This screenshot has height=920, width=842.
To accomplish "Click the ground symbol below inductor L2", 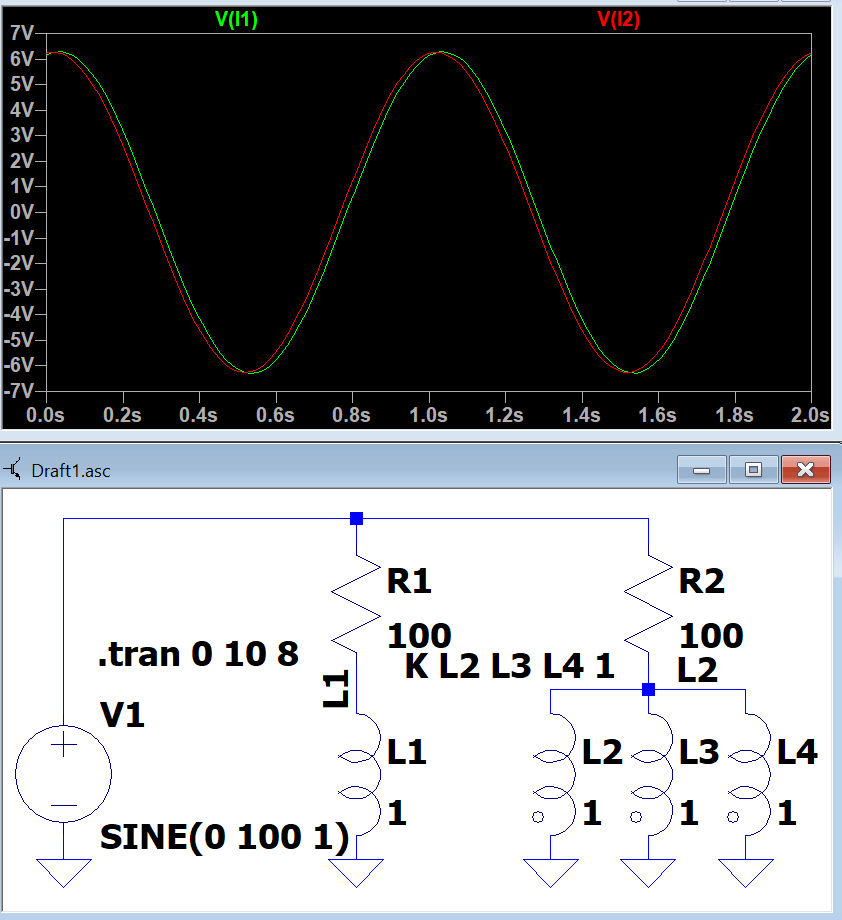I will pyautogui.click(x=550, y=872).
